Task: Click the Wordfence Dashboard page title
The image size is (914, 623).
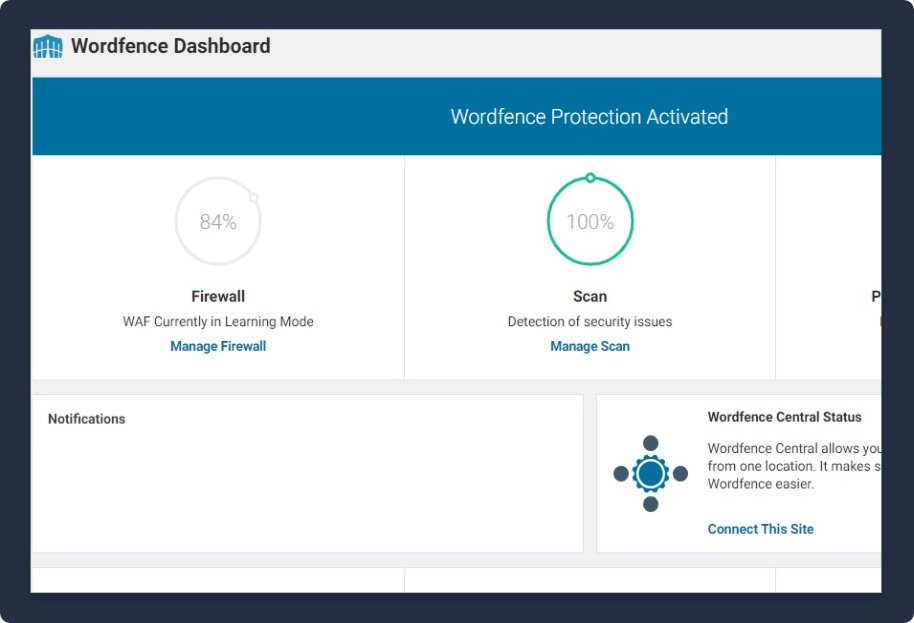Action: tap(170, 46)
